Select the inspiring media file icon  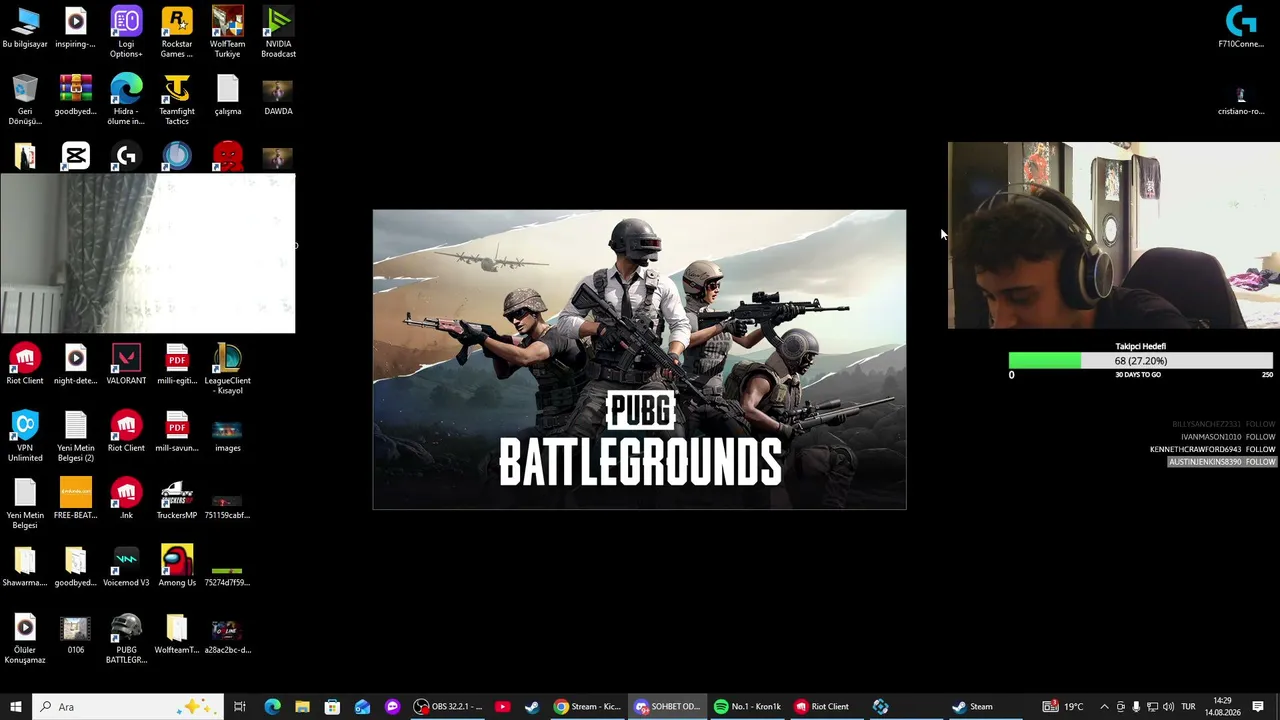click(x=76, y=28)
